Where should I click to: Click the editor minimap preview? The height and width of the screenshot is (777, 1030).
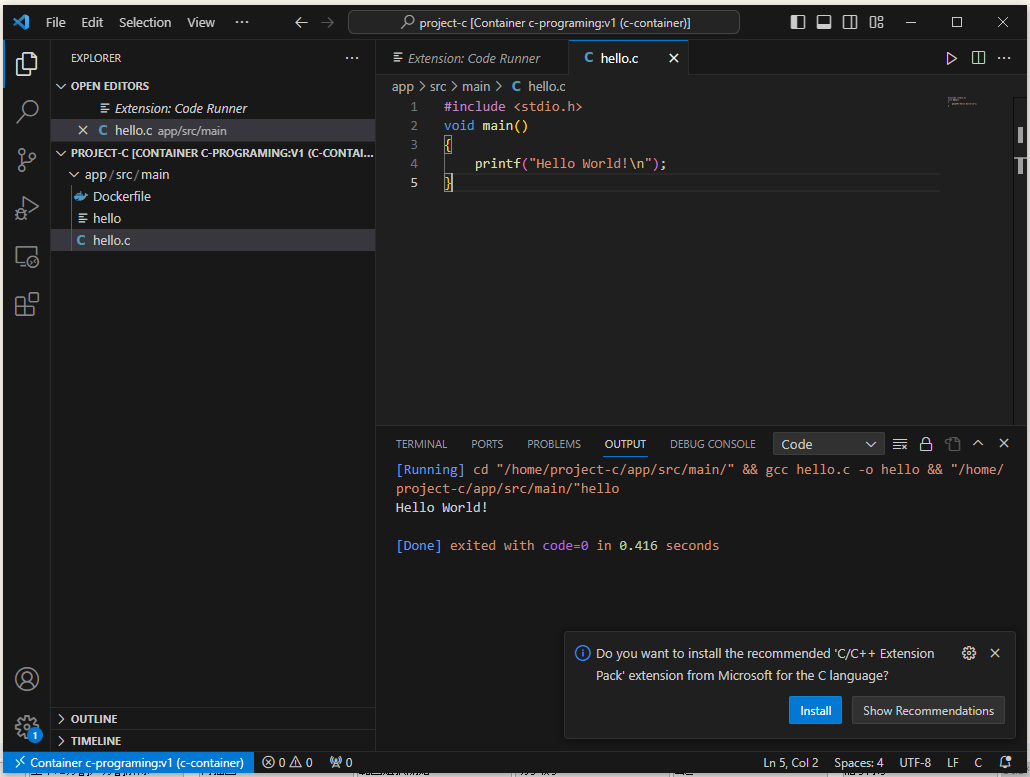pyautogui.click(x=962, y=101)
